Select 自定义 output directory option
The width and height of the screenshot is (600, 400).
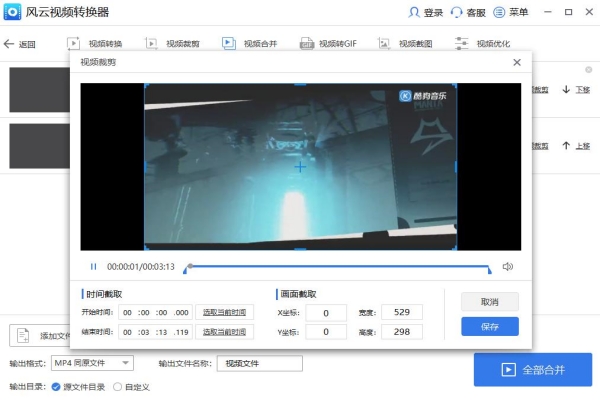click(118, 386)
